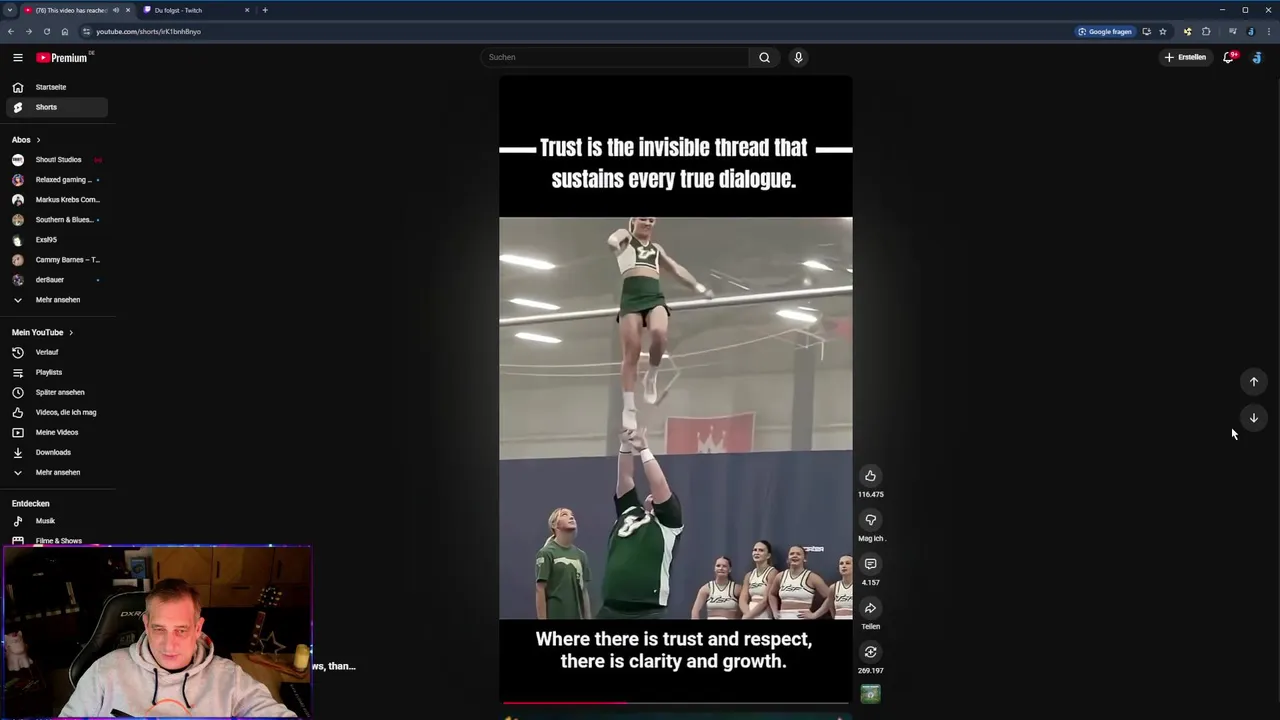Open the install app icon in address bar
This screenshot has width=1280, height=720.
[1146, 31]
